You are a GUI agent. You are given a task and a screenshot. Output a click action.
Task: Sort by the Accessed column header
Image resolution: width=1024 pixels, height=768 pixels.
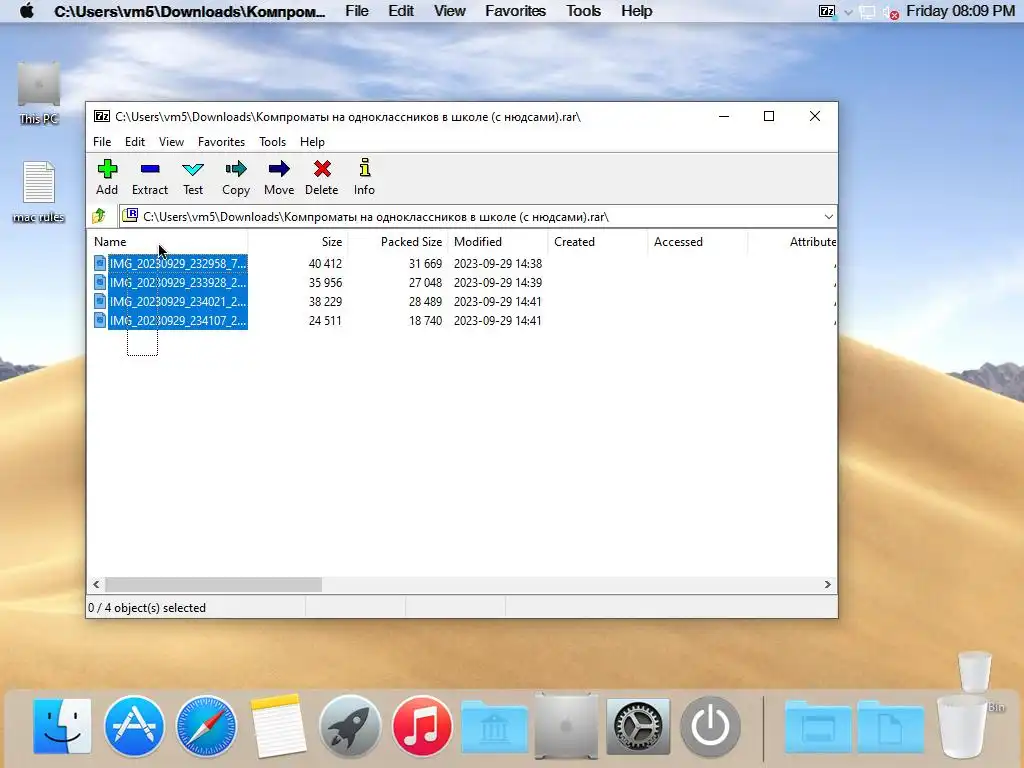tap(697, 242)
